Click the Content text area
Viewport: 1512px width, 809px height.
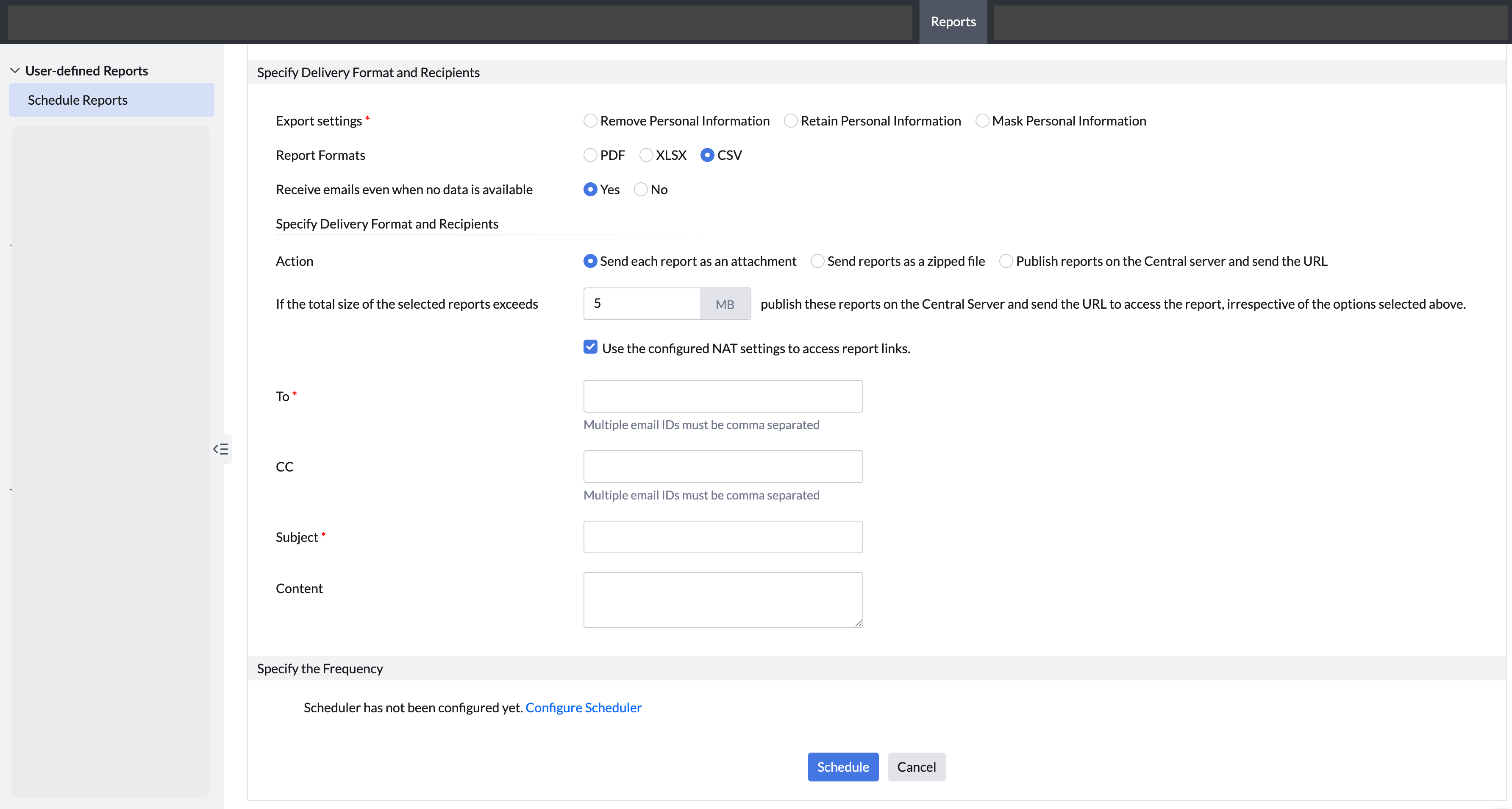723,600
